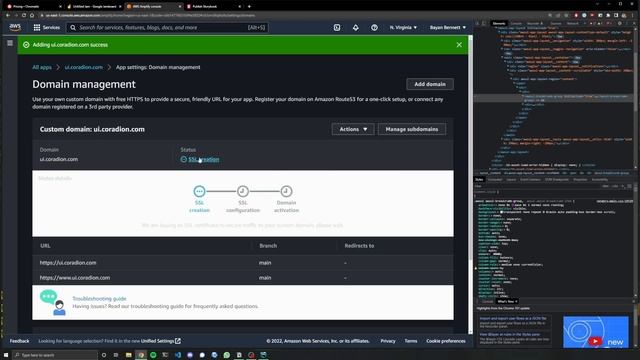The image size is (640, 360).
Task: Close the DevTools panel
Action: (x=633, y=23)
